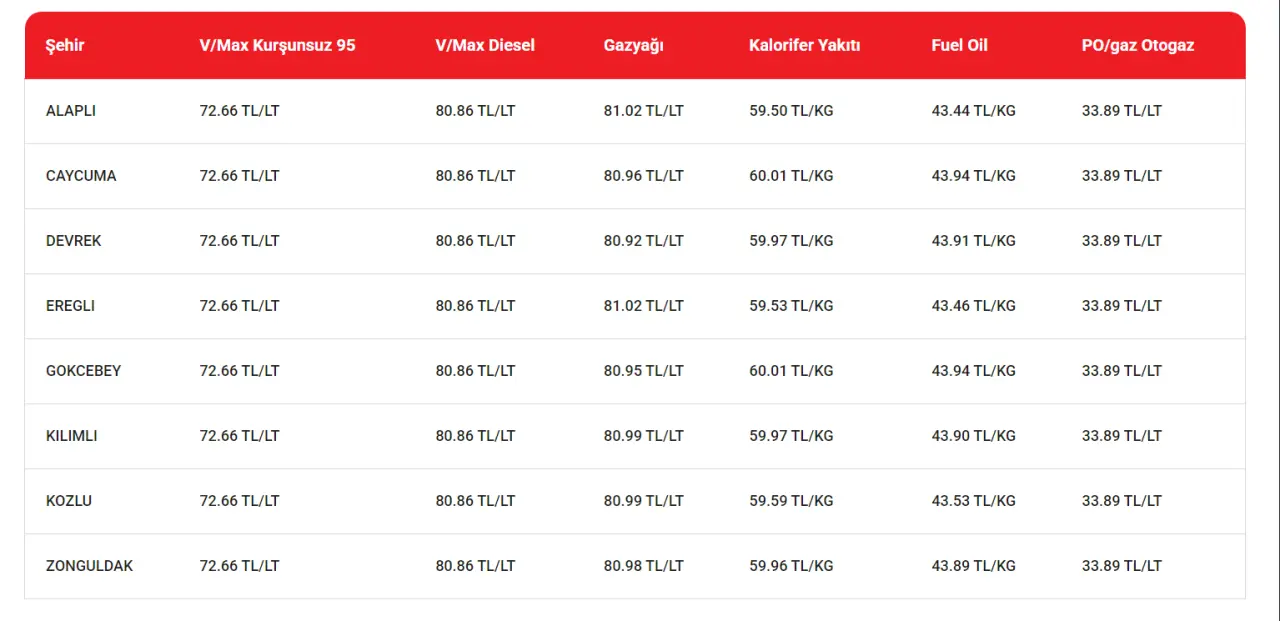Select the Fuel Oil column header

(x=960, y=46)
